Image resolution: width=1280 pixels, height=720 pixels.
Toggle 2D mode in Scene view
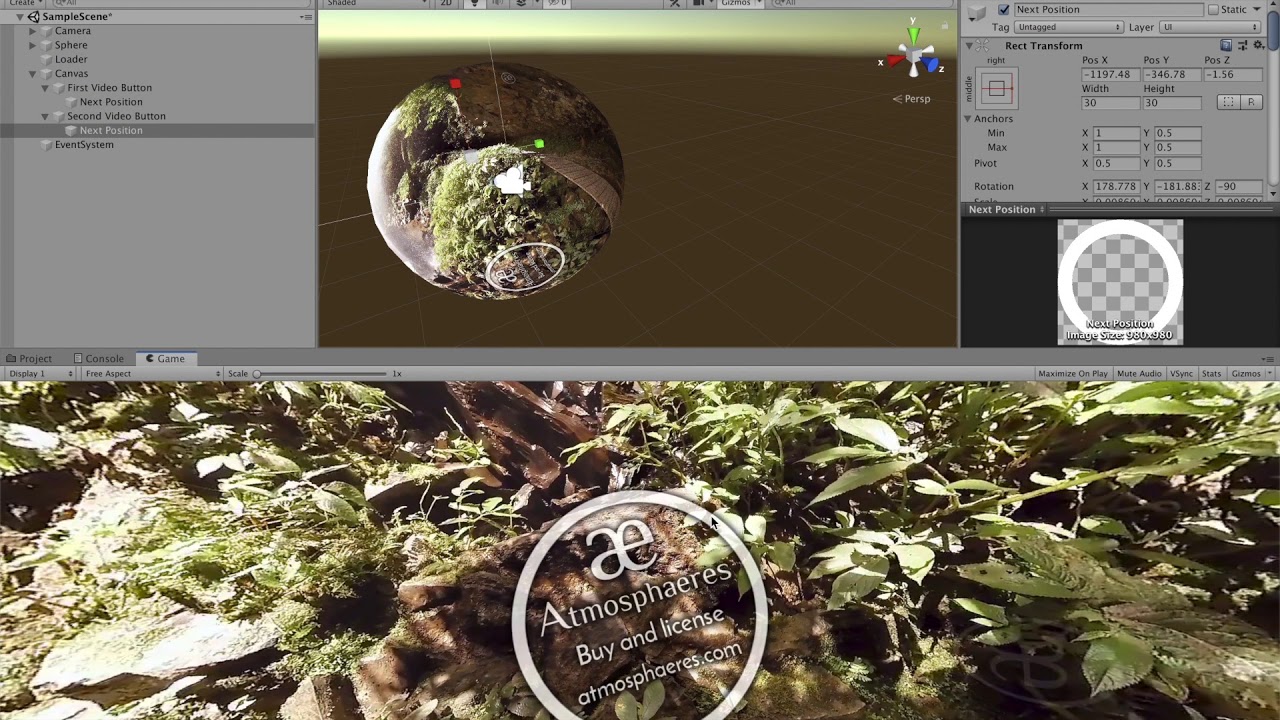446,3
